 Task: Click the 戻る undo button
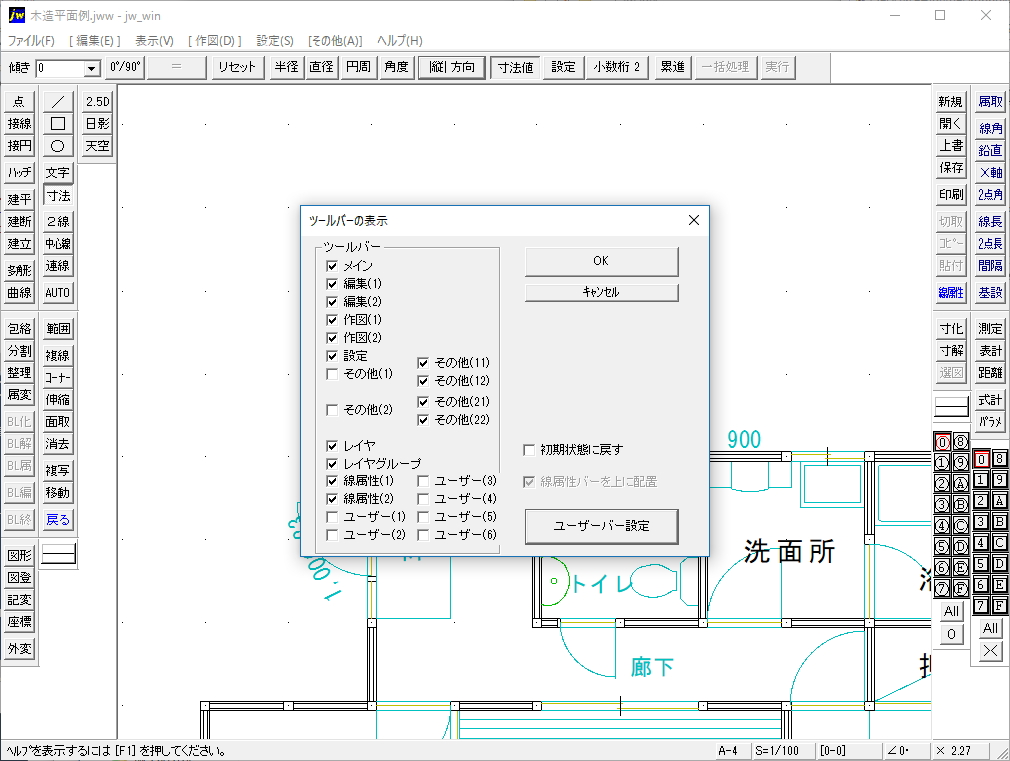pyautogui.click(x=57, y=519)
